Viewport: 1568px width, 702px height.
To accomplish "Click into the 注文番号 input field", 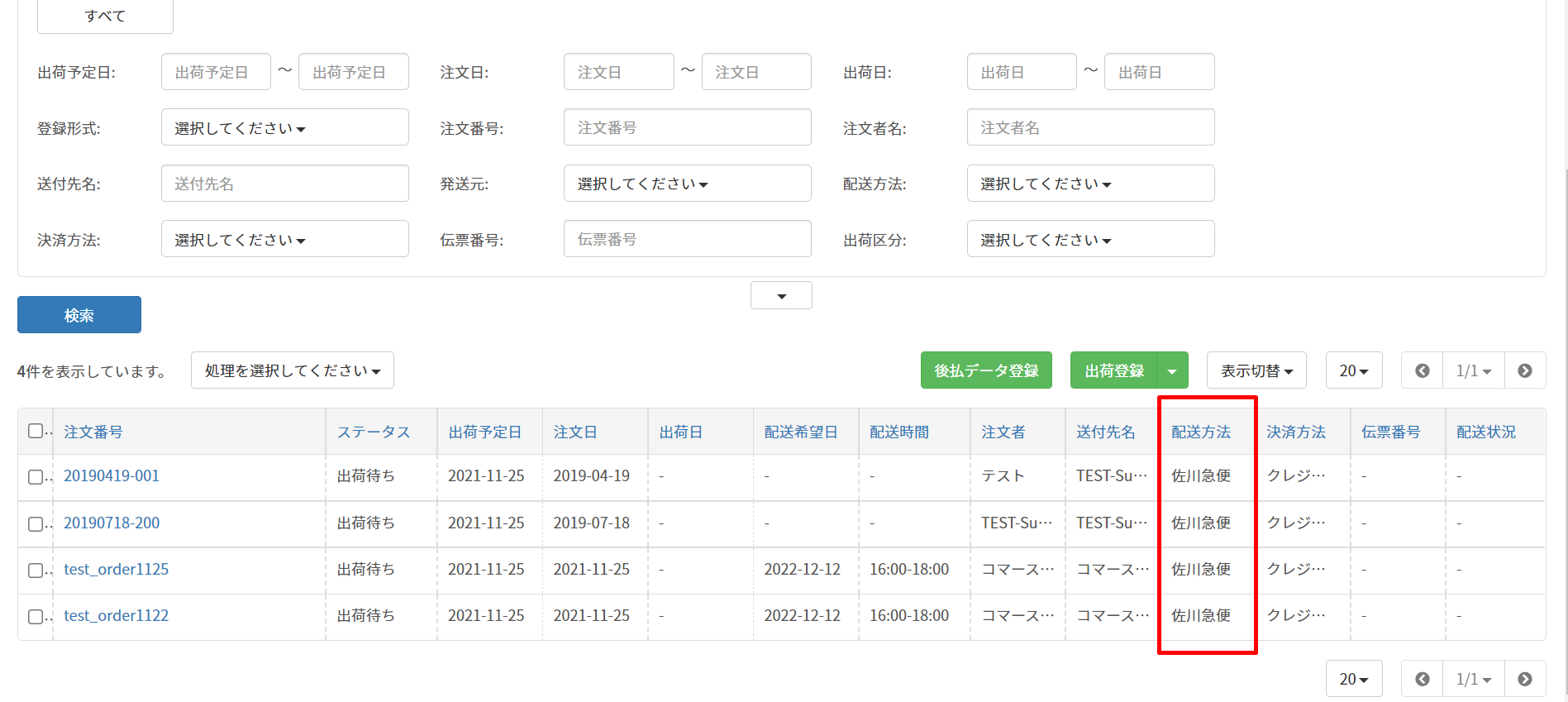I will click(x=688, y=127).
